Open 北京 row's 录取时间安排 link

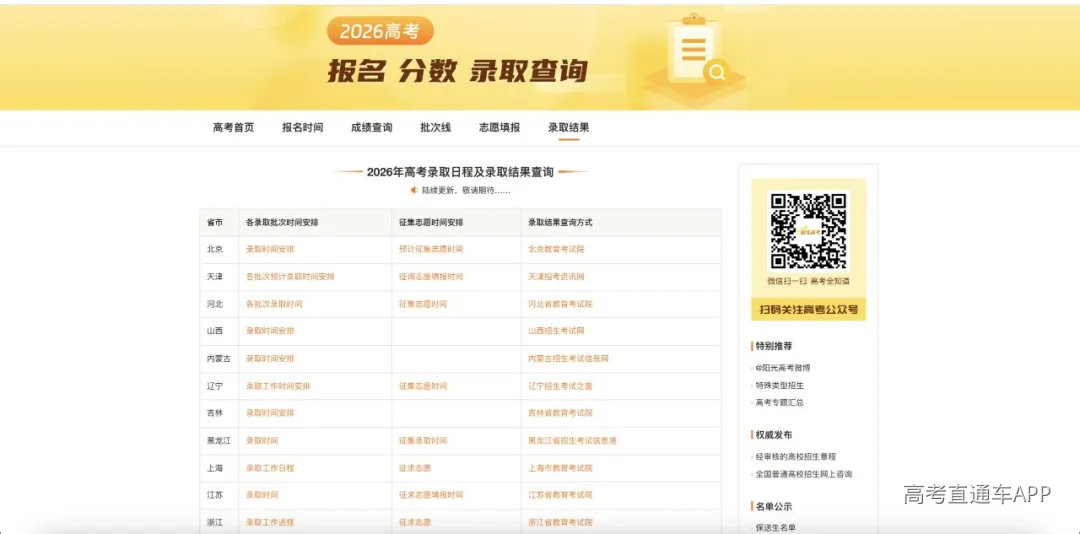click(x=270, y=249)
